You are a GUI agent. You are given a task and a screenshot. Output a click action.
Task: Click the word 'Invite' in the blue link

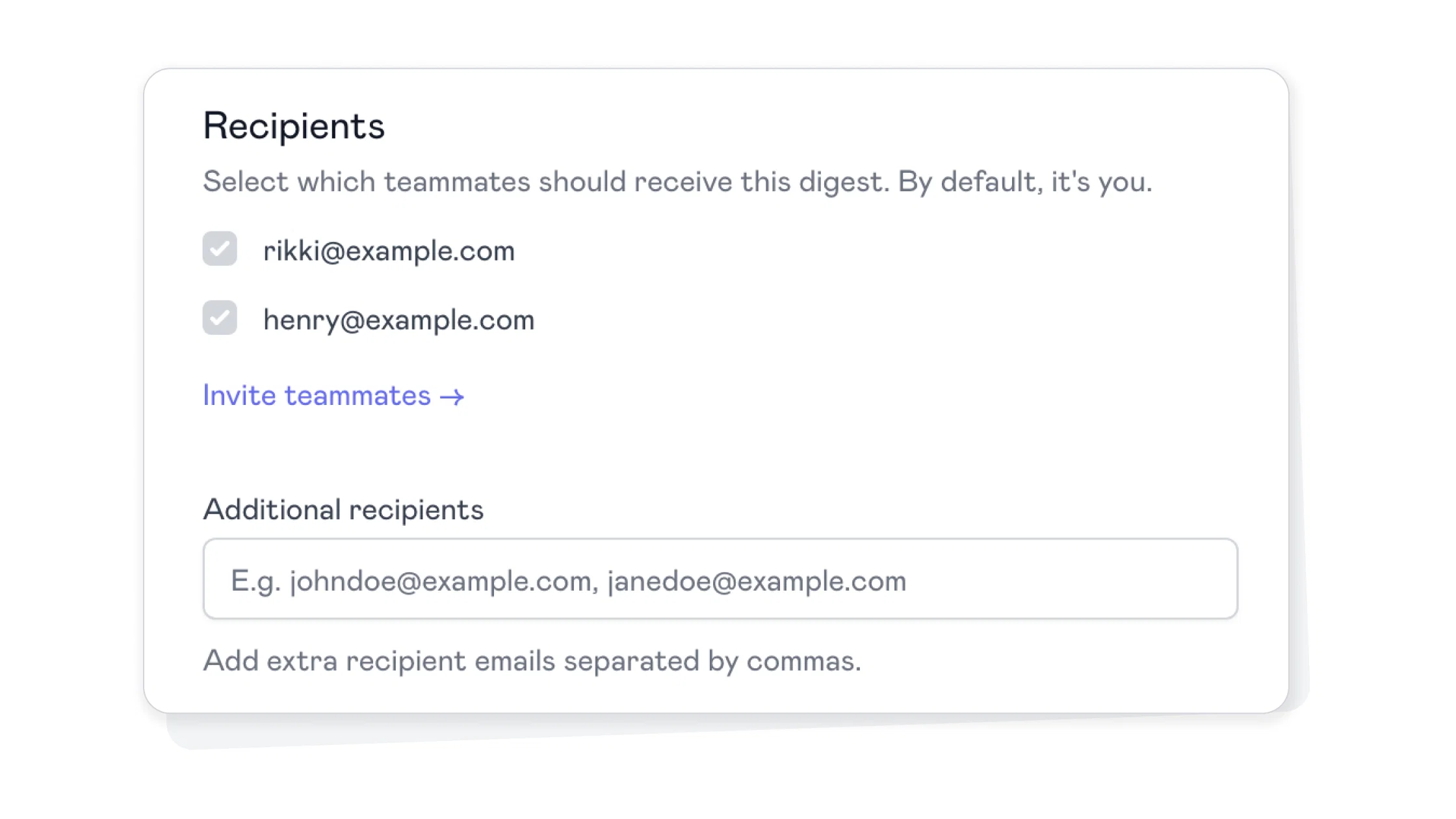239,395
